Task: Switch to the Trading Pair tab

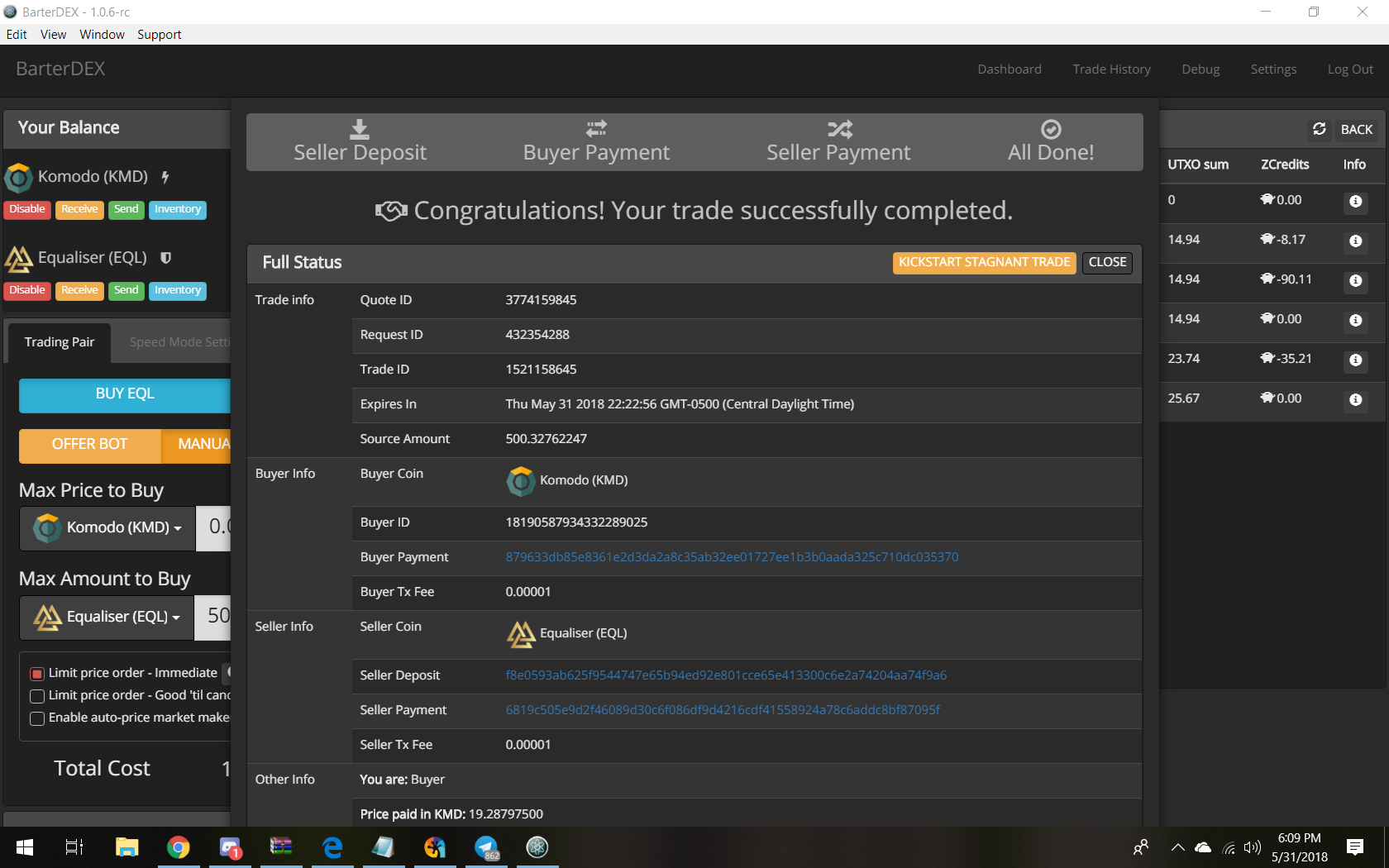Action: tap(60, 342)
